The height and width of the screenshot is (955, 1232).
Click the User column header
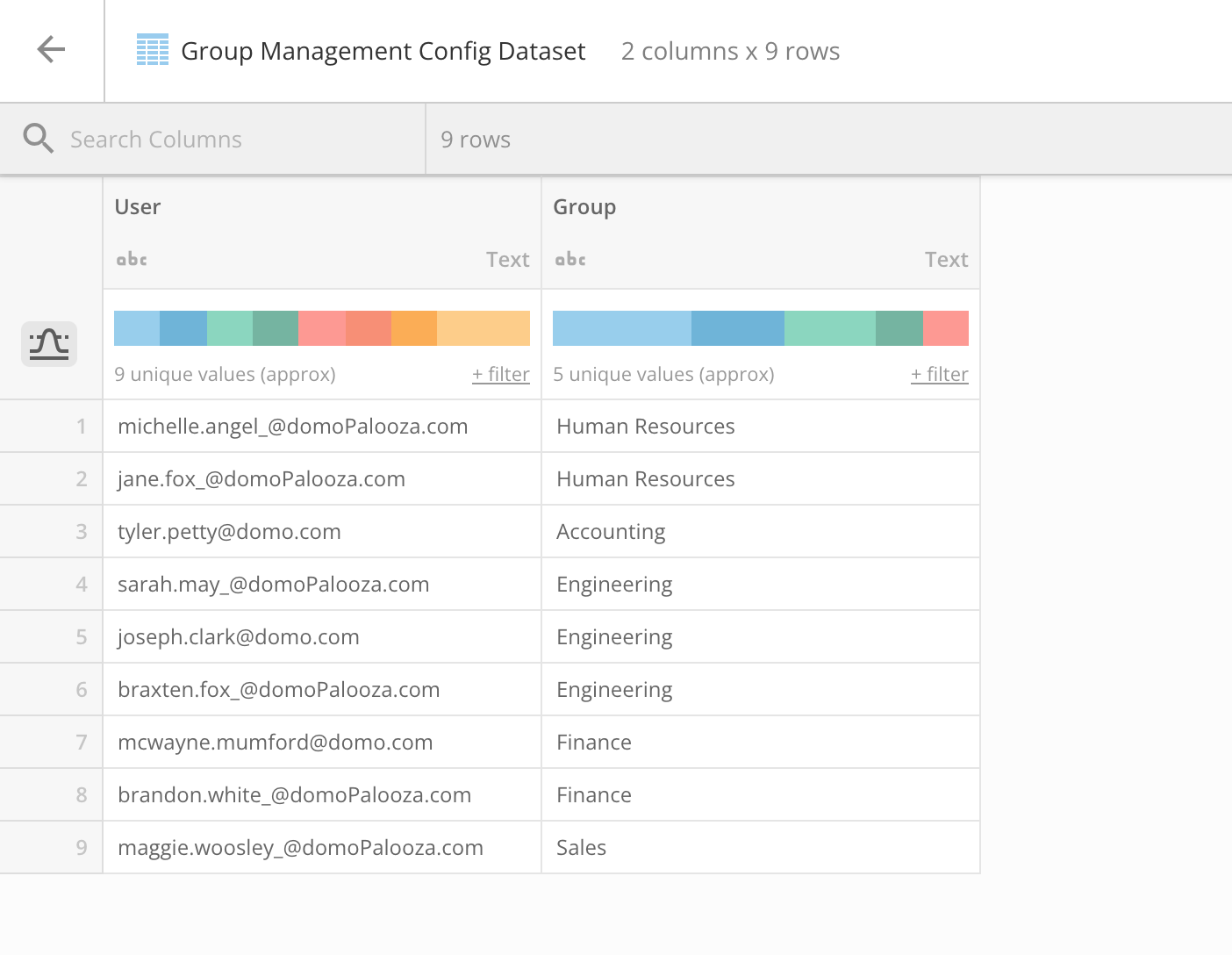tap(138, 206)
